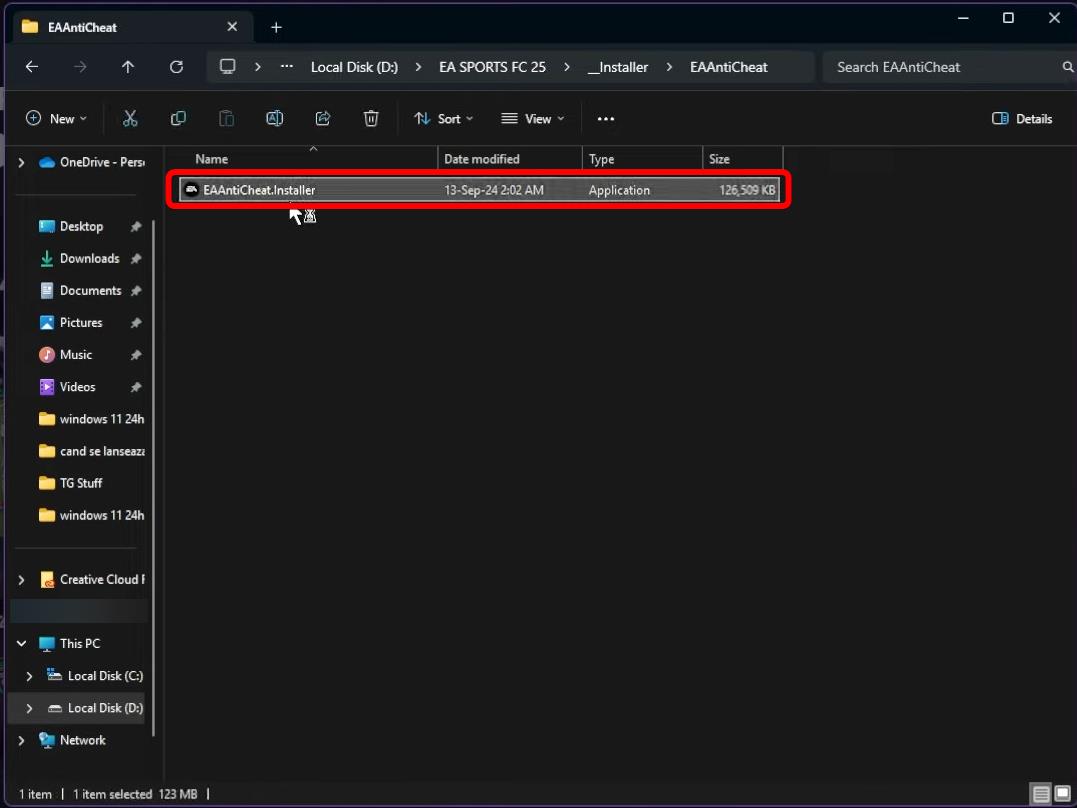Navigate to Local Disk (D:) breadcrumb
This screenshot has width=1077, height=808.
pos(354,67)
